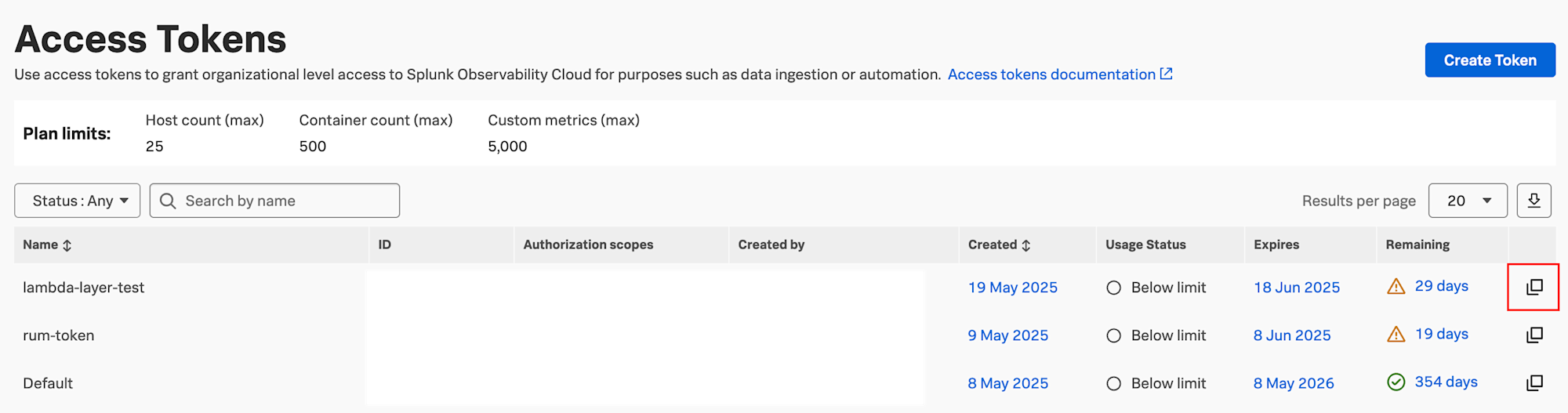Image resolution: width=1568 pixels, height=413 pixels.
Task: Open the Results per page dropdown
Action: [1468, 201]
